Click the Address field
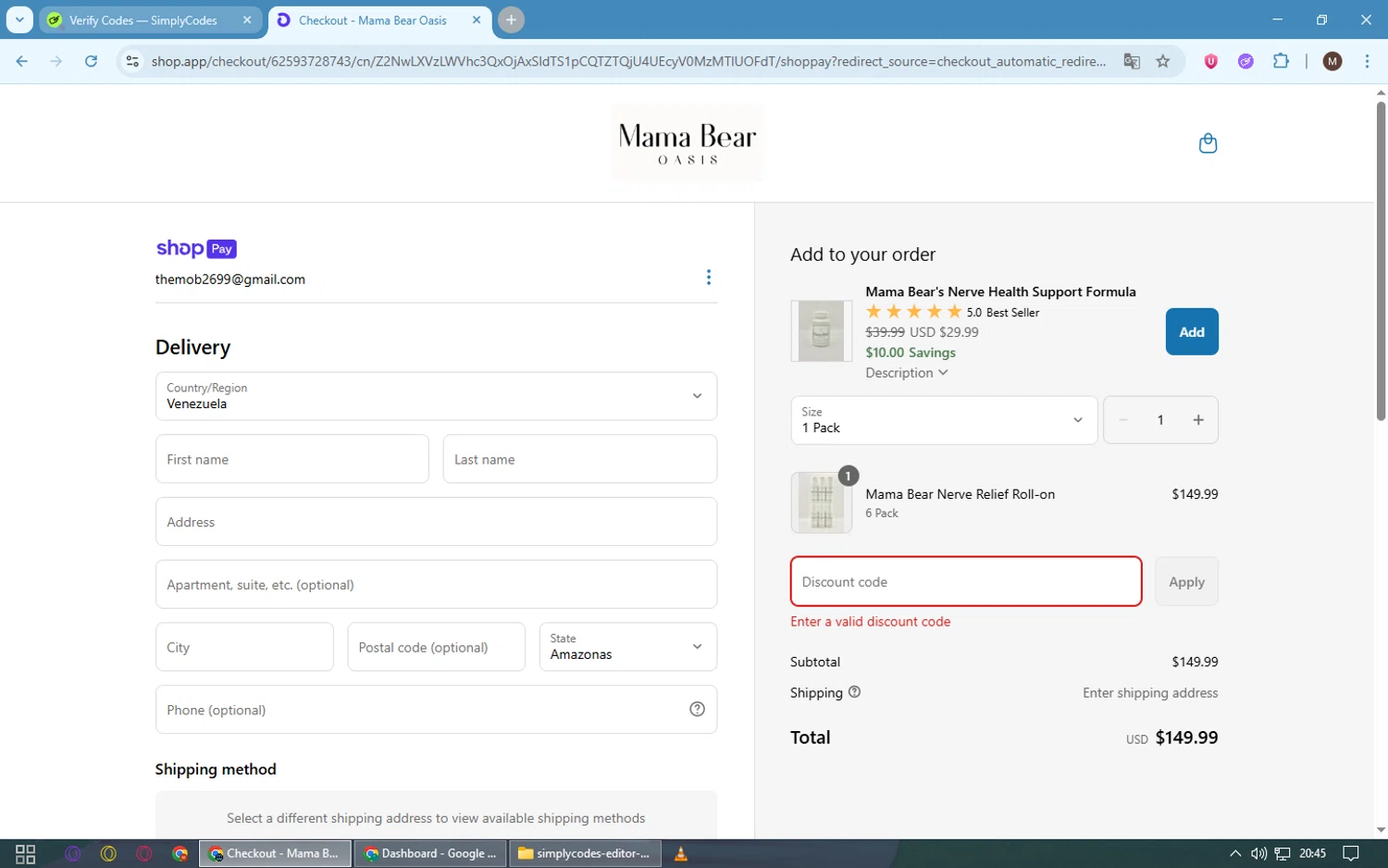This screenshot has height=868, width=1388. tap(436, 522)
